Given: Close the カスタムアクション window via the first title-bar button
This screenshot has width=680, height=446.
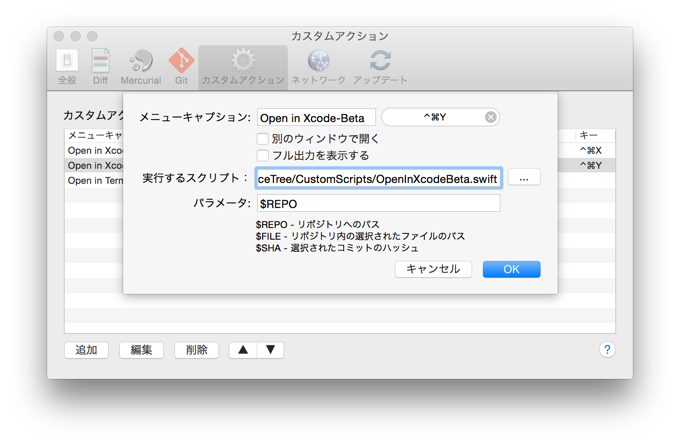Looking at the screenshot, I should (x=59, y=36).
